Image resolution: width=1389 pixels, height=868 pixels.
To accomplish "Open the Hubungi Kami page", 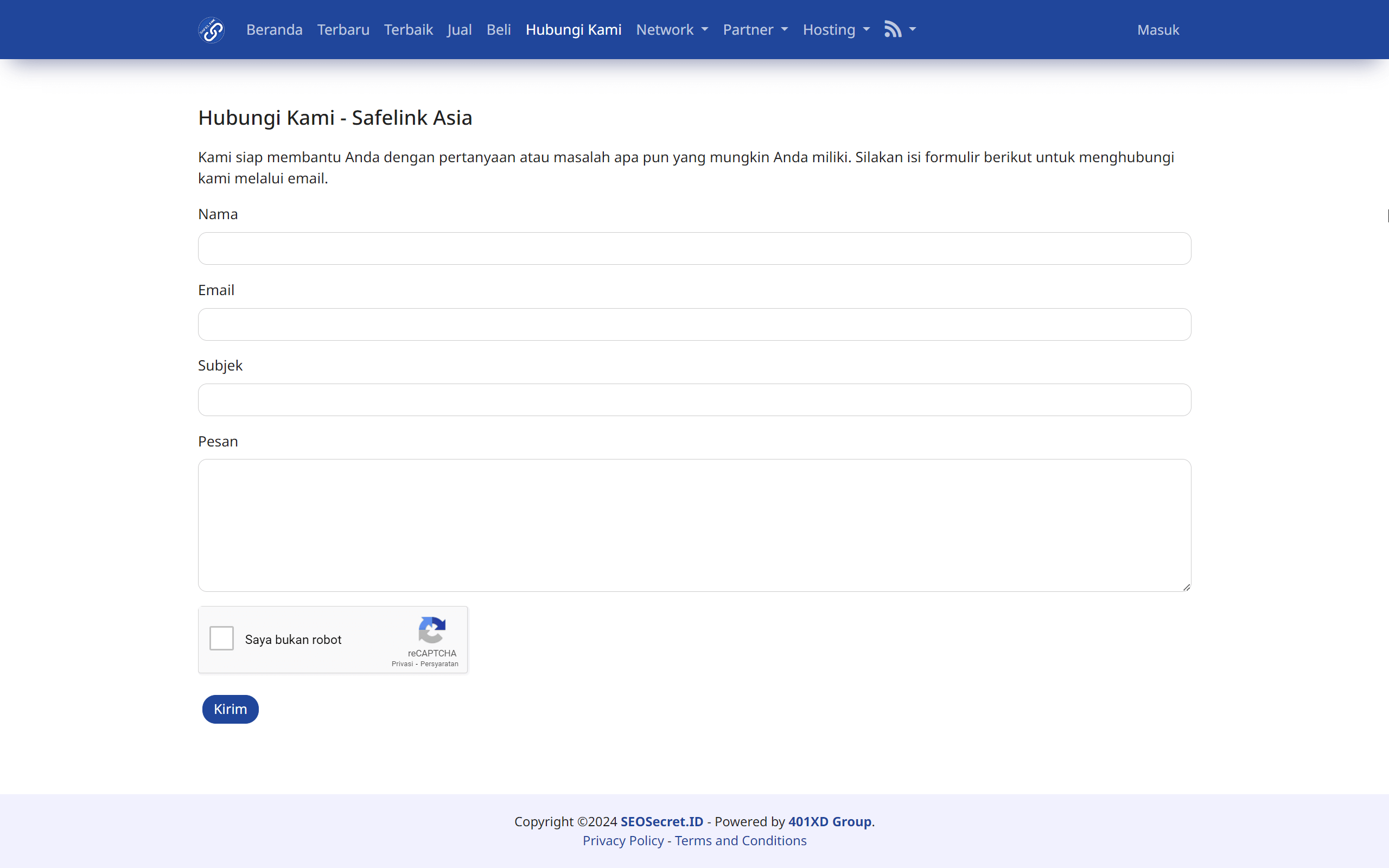I will click(x=573, y=29).
